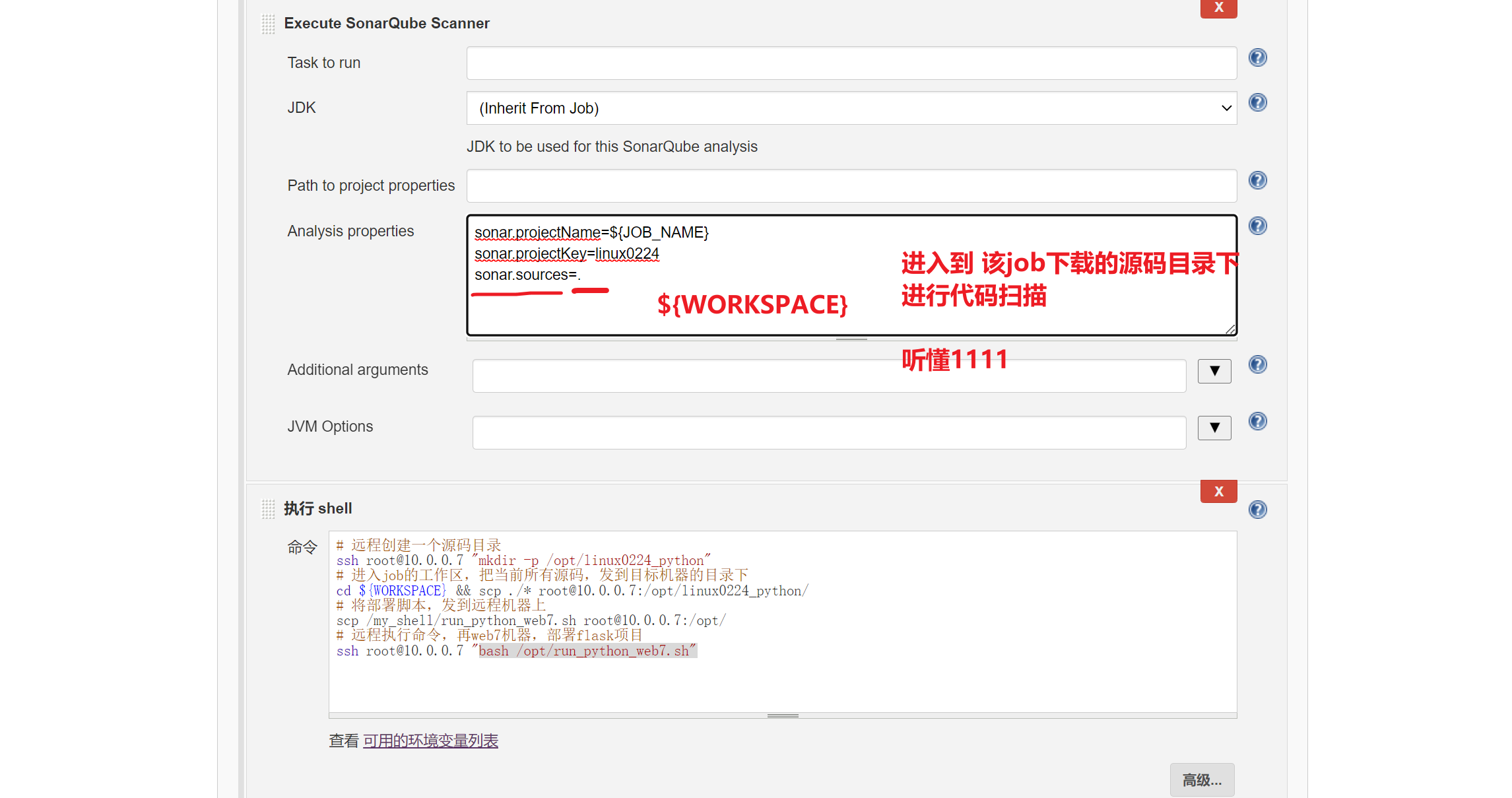Open help for Additional arguments
Image resolution: width=1512 pixels, height=798 pixels.
coord(1257,364)
